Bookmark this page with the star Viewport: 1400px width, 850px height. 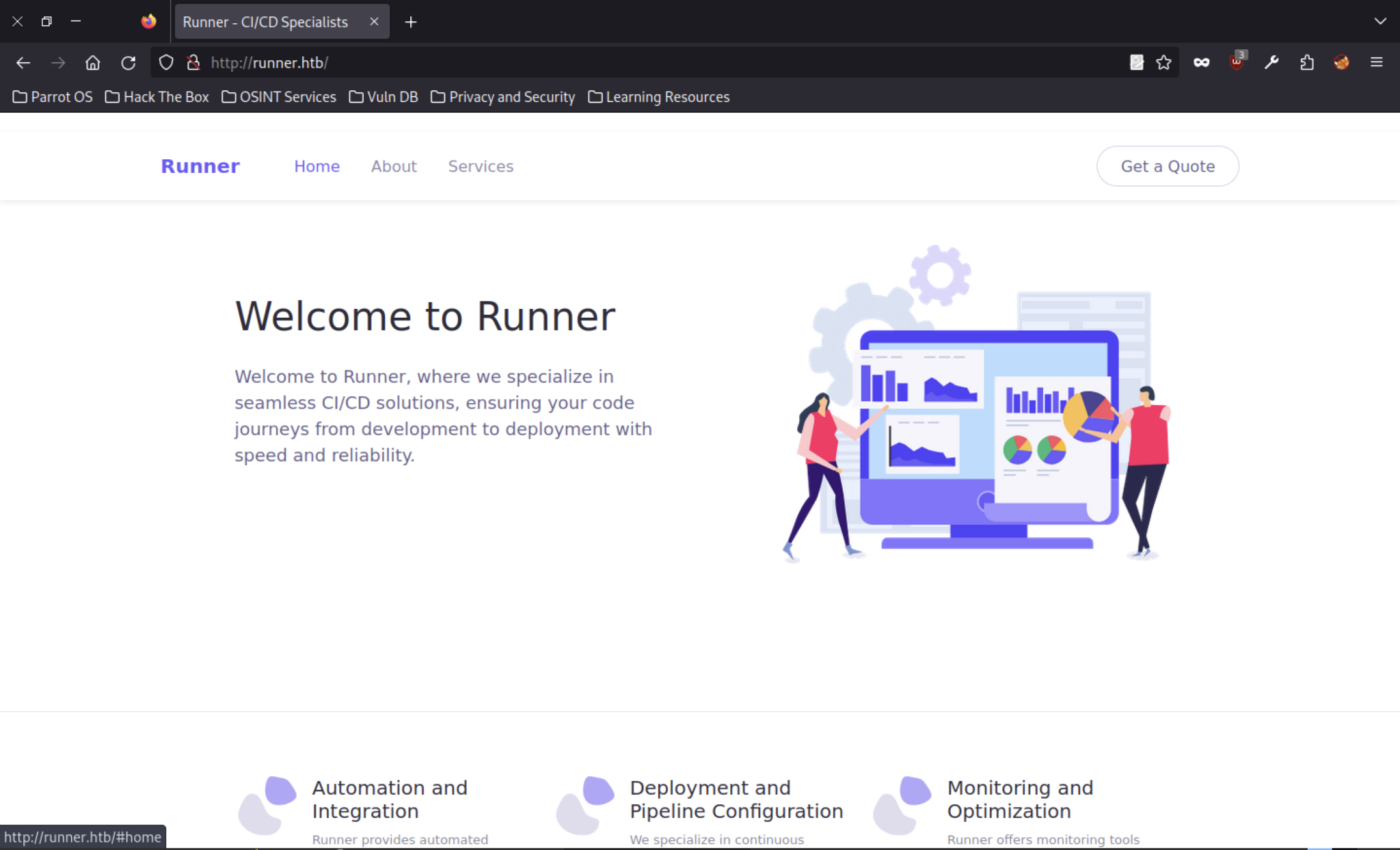coord(1163,63)
